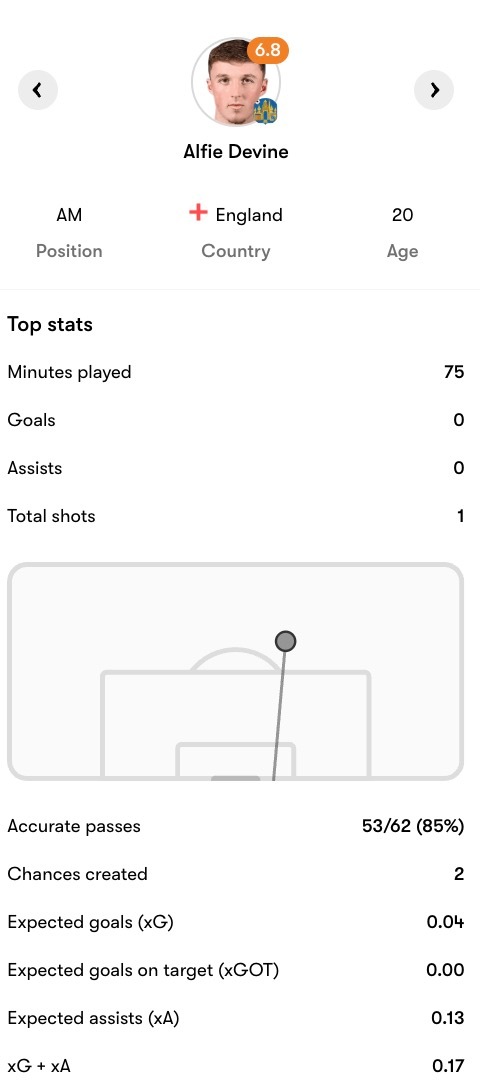
Task: Tap the England flag icon
Action: [x=198, y=214]
